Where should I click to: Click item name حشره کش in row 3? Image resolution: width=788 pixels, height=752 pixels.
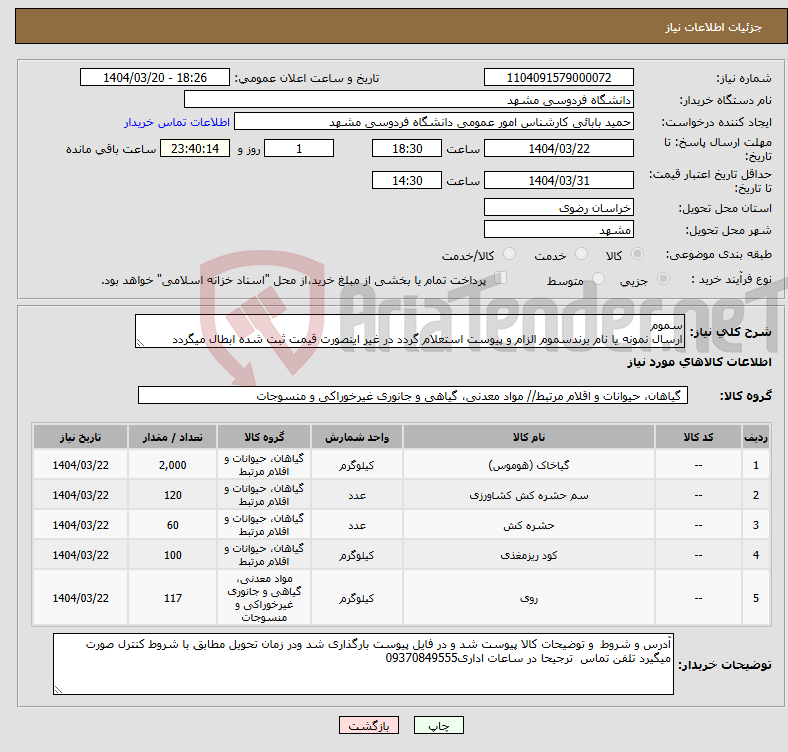click(x=529, y=525)
